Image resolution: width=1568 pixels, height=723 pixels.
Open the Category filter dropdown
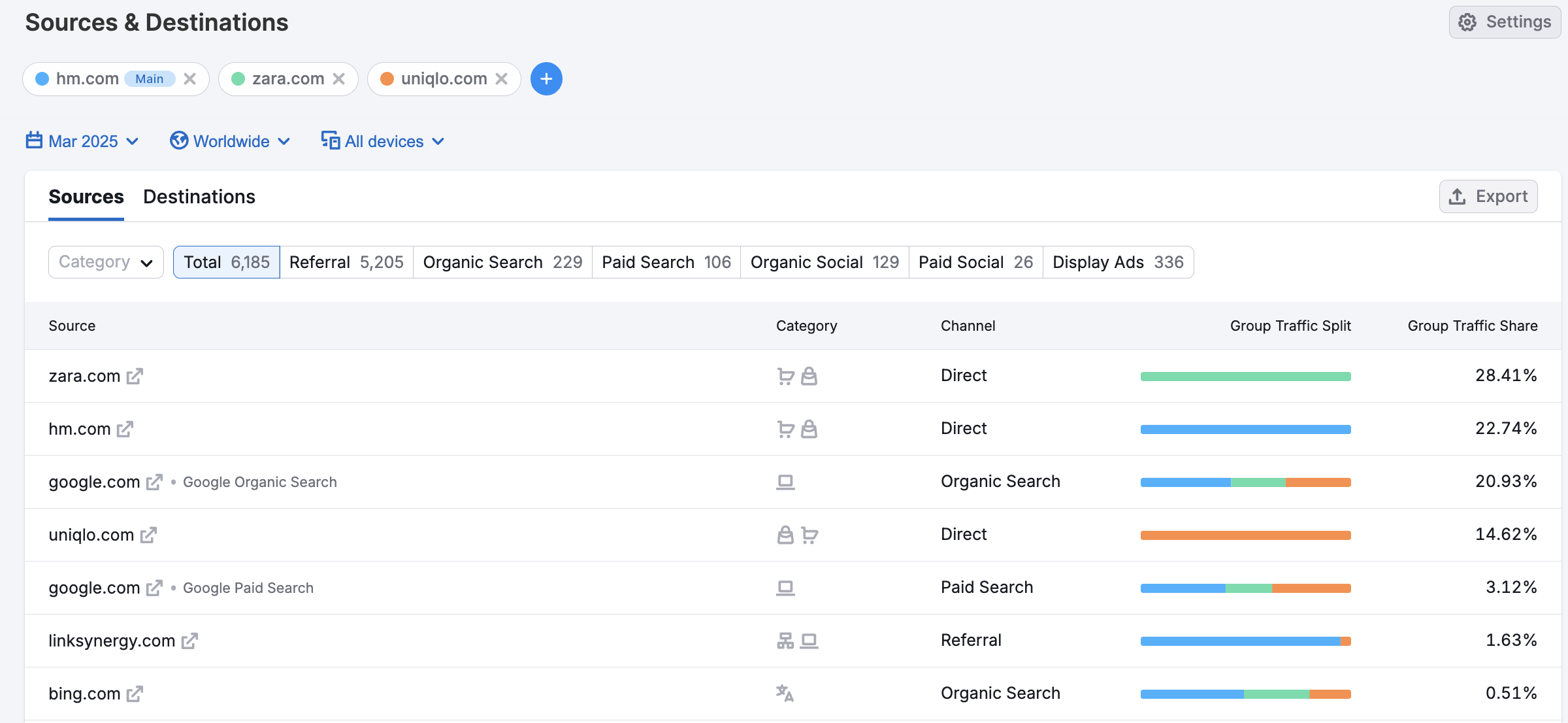click(x=106, y=262)
